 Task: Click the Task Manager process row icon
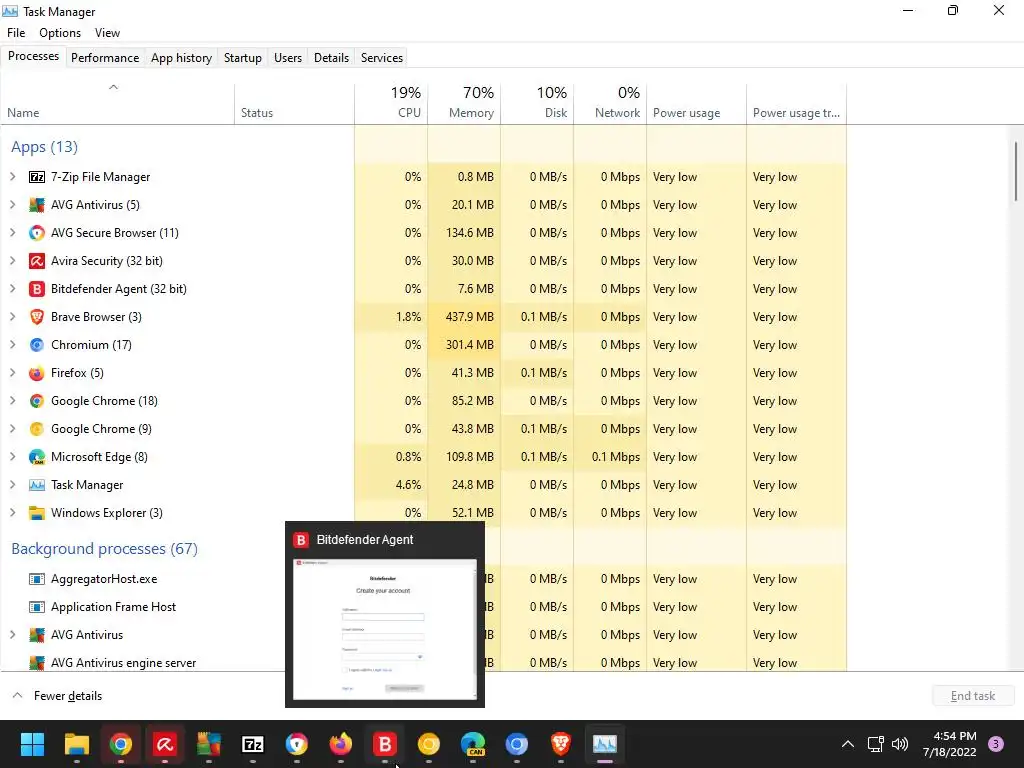37,485
